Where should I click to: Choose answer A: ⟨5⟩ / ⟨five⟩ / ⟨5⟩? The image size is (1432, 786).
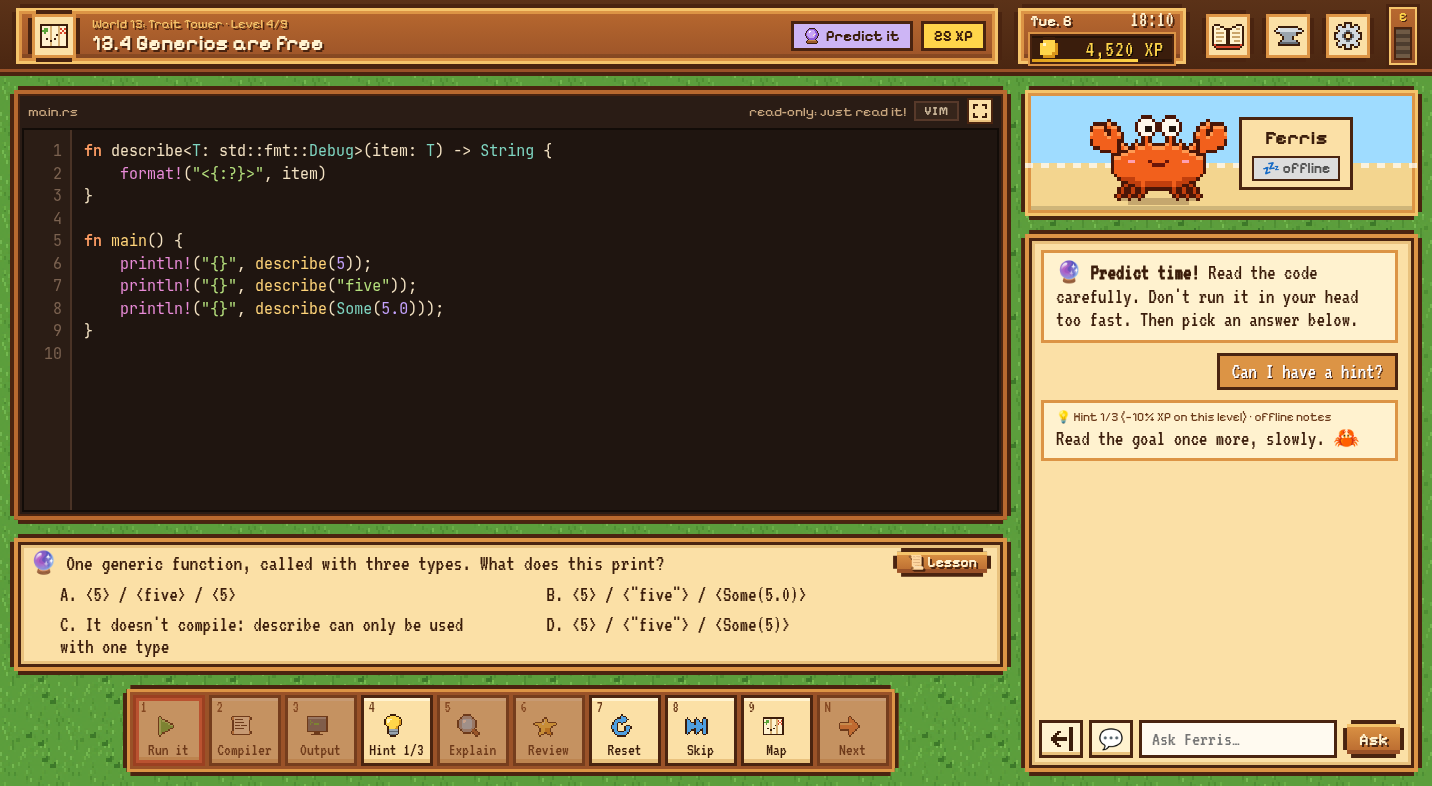(148, 595)
